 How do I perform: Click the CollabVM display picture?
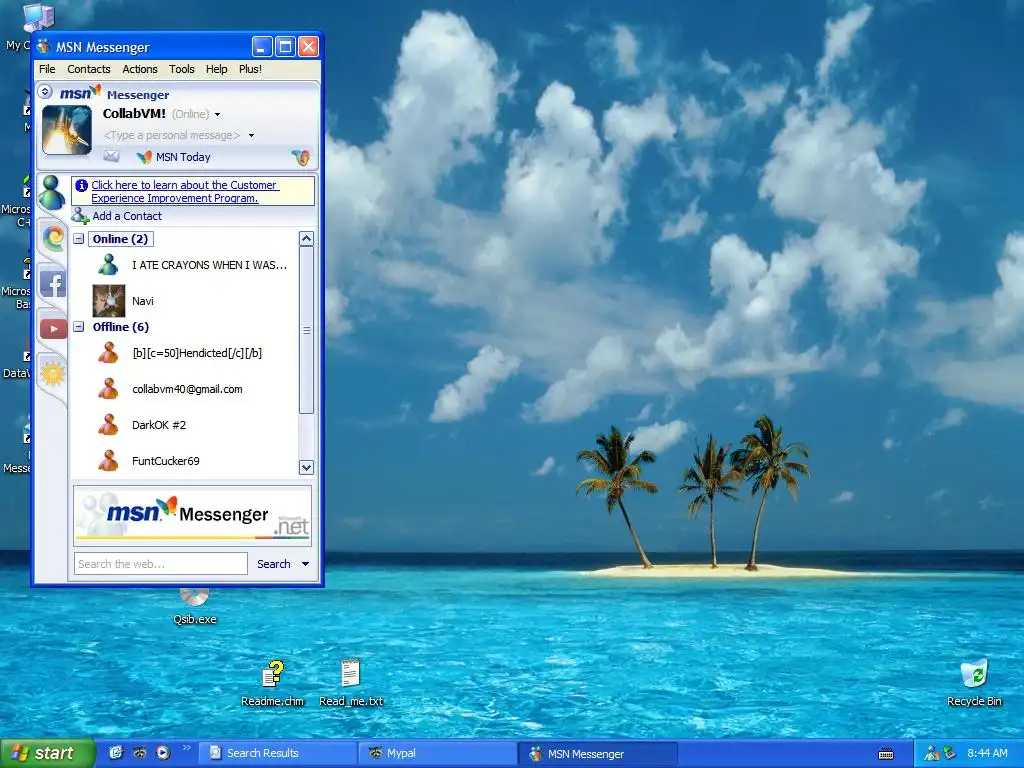click(67, 130)
